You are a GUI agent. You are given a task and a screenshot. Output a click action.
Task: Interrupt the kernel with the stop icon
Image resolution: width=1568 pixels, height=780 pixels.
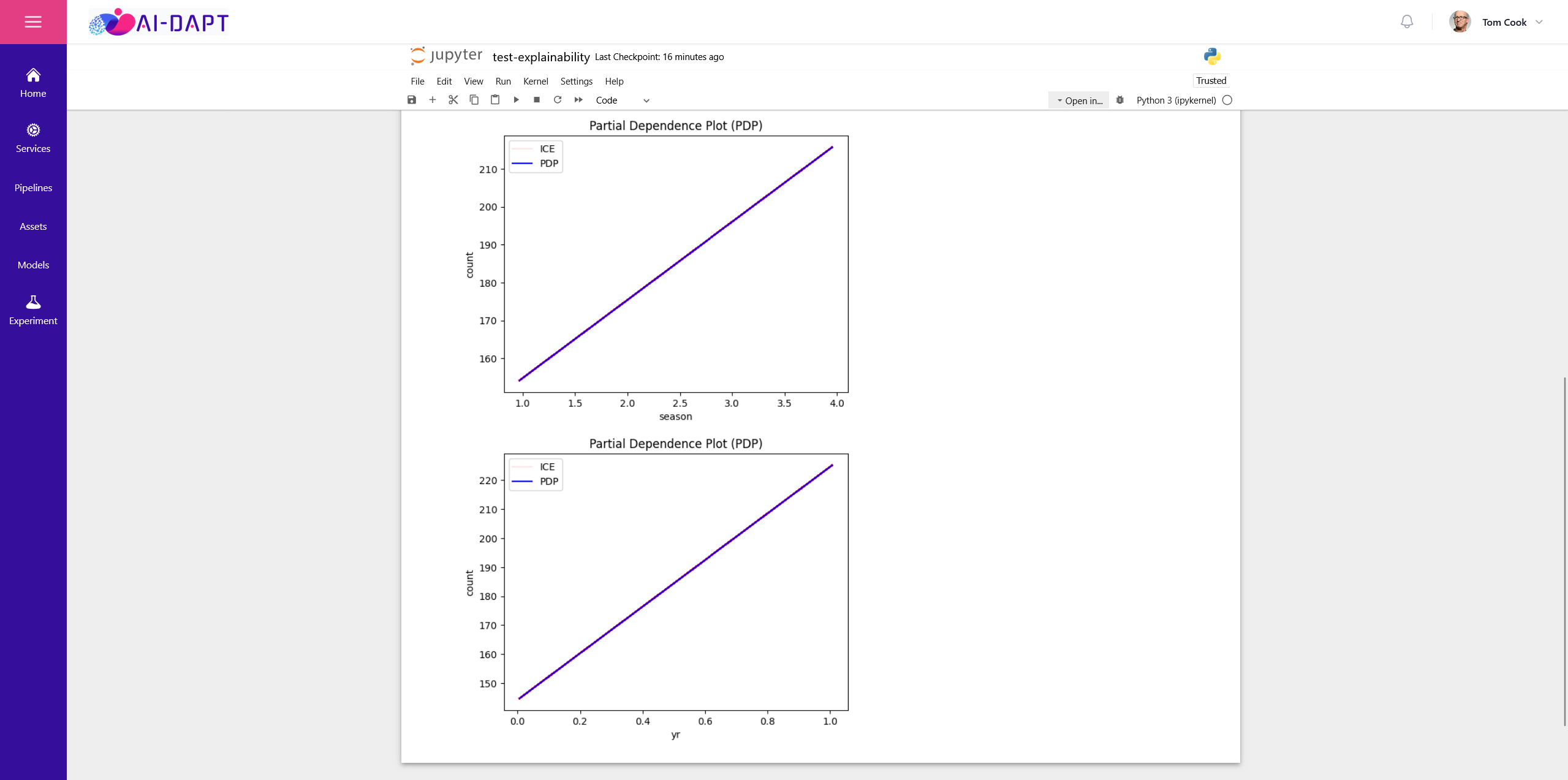(537, 100)
